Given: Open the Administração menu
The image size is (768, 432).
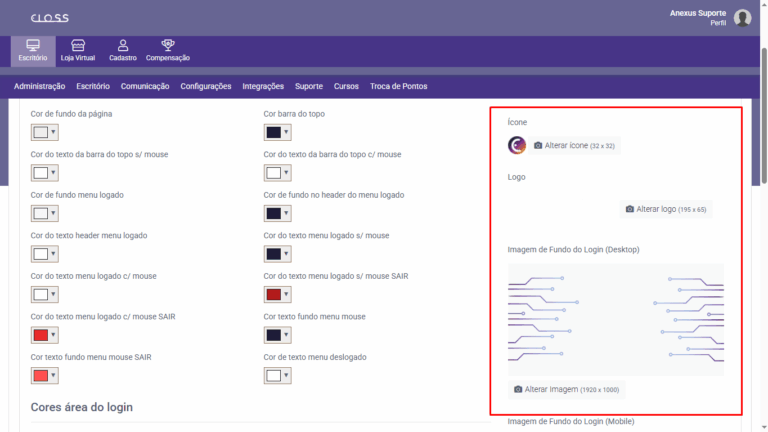Looking at the screenshot, I should tap(40, 87).
